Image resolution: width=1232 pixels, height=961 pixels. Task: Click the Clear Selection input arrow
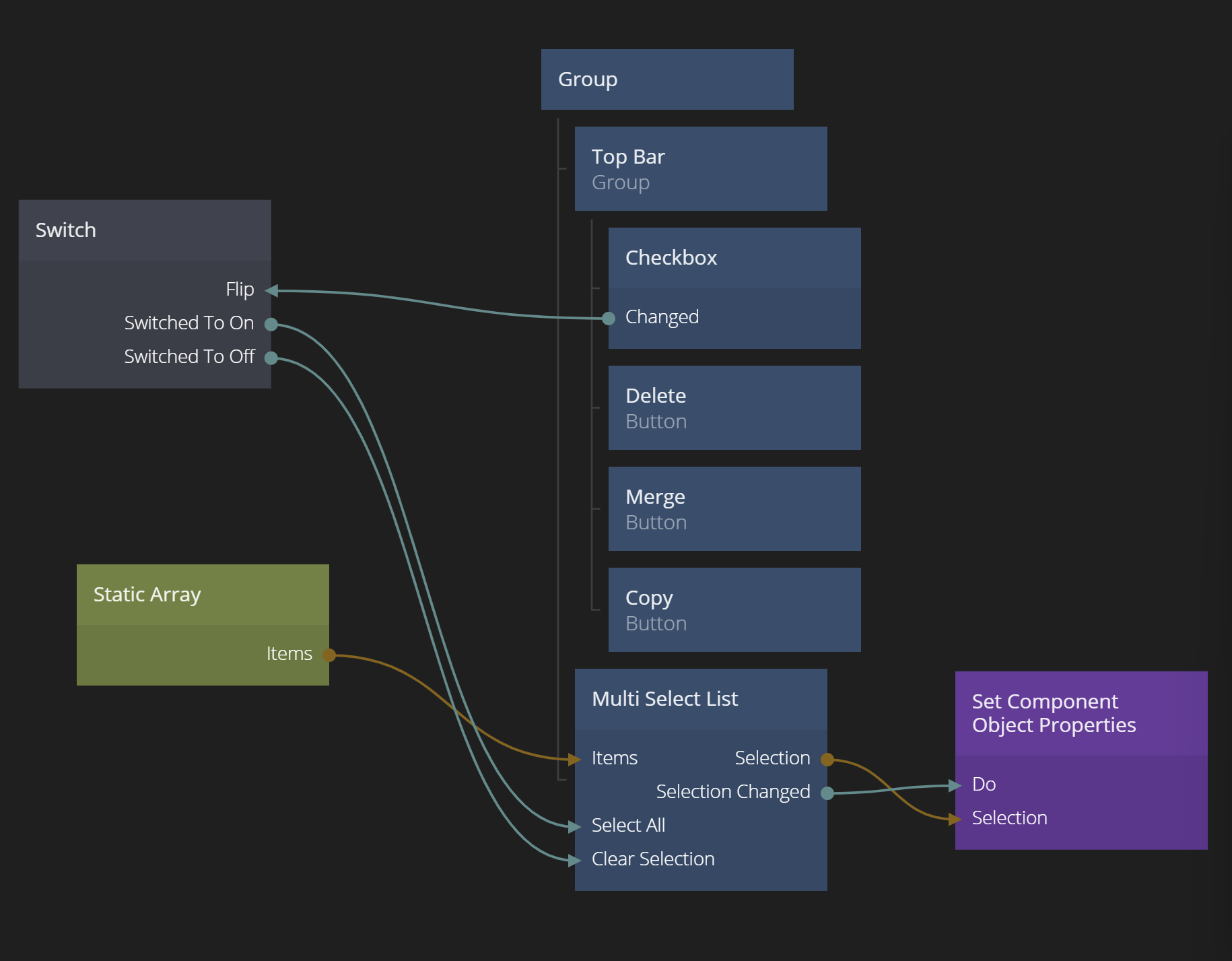pyautogui.click(x=574, y=860)
